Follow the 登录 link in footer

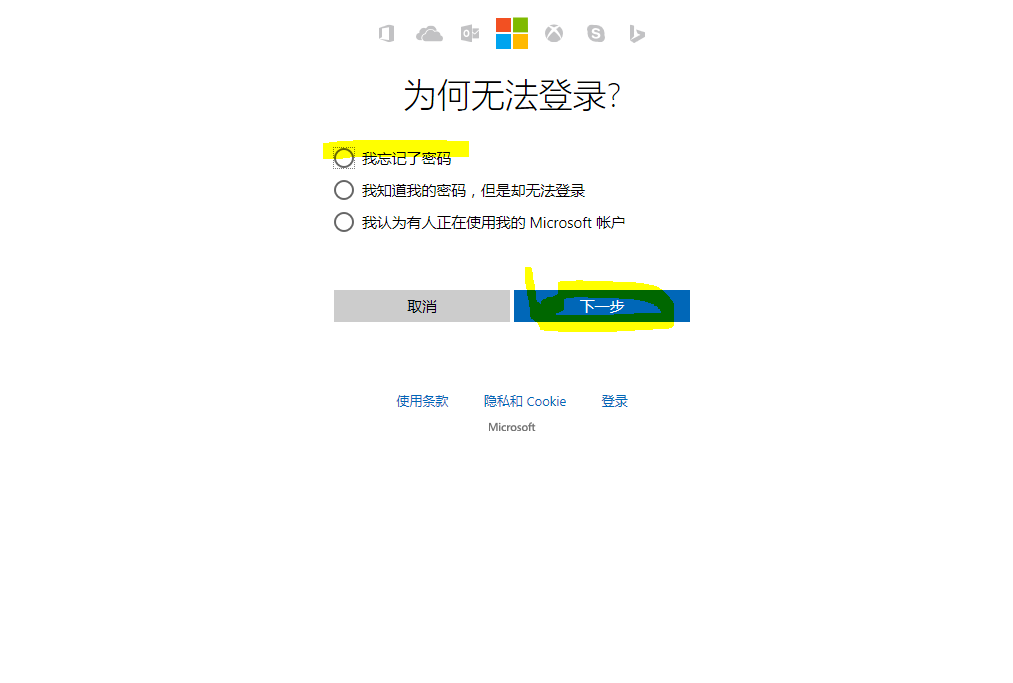[614, 401]
